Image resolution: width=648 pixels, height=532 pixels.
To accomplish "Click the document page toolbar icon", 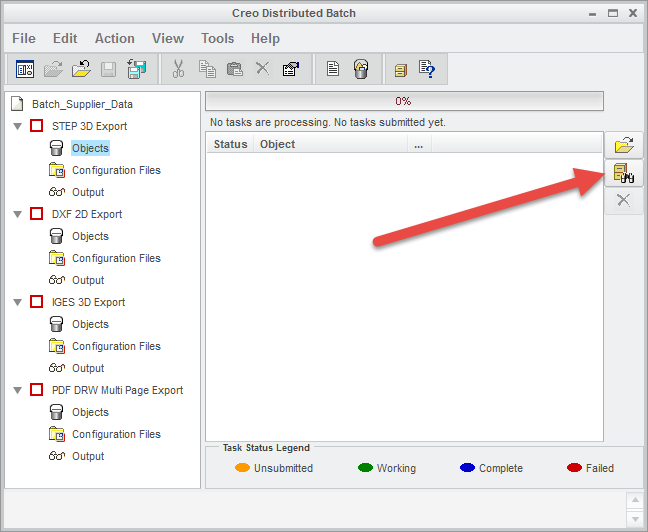I will 333,69.
